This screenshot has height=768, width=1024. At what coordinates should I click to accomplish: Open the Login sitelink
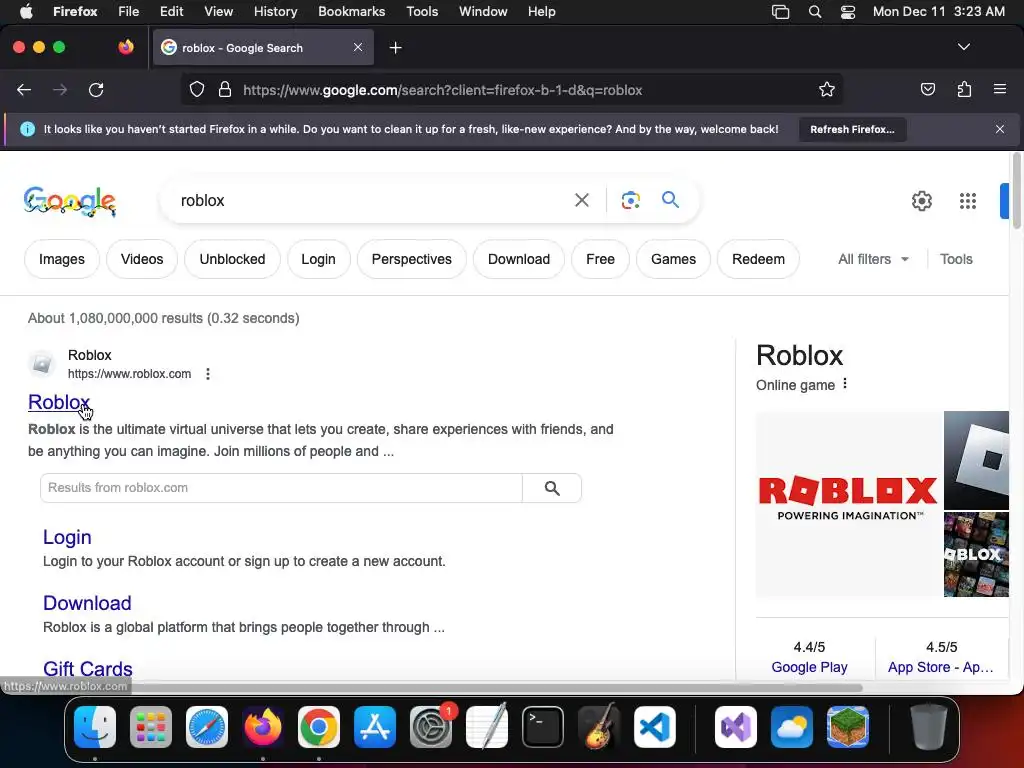(67, 537)
